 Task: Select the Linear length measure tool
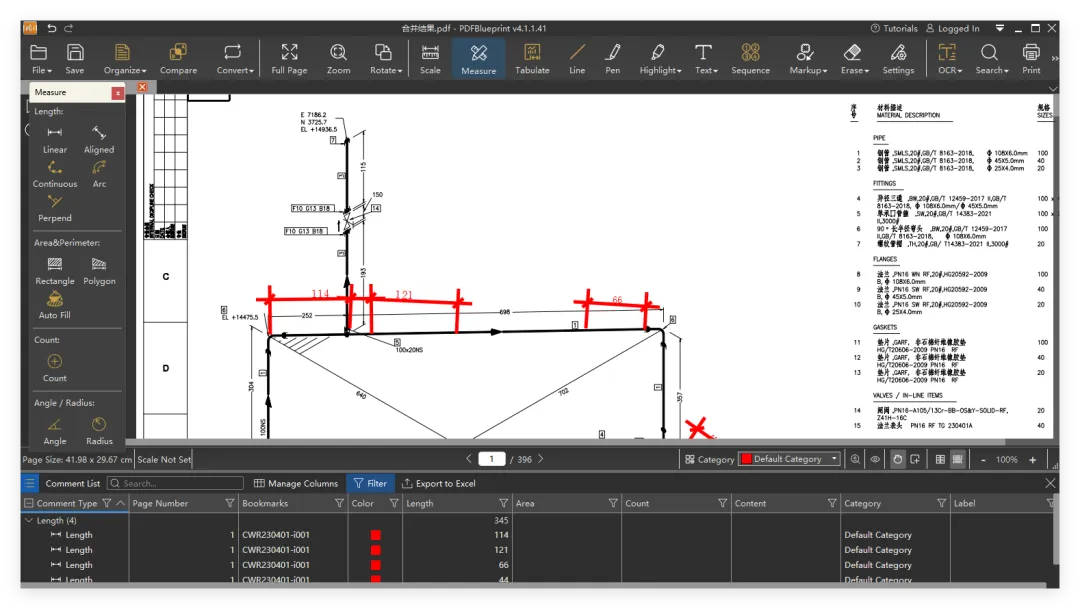click(x=54, y=139)
